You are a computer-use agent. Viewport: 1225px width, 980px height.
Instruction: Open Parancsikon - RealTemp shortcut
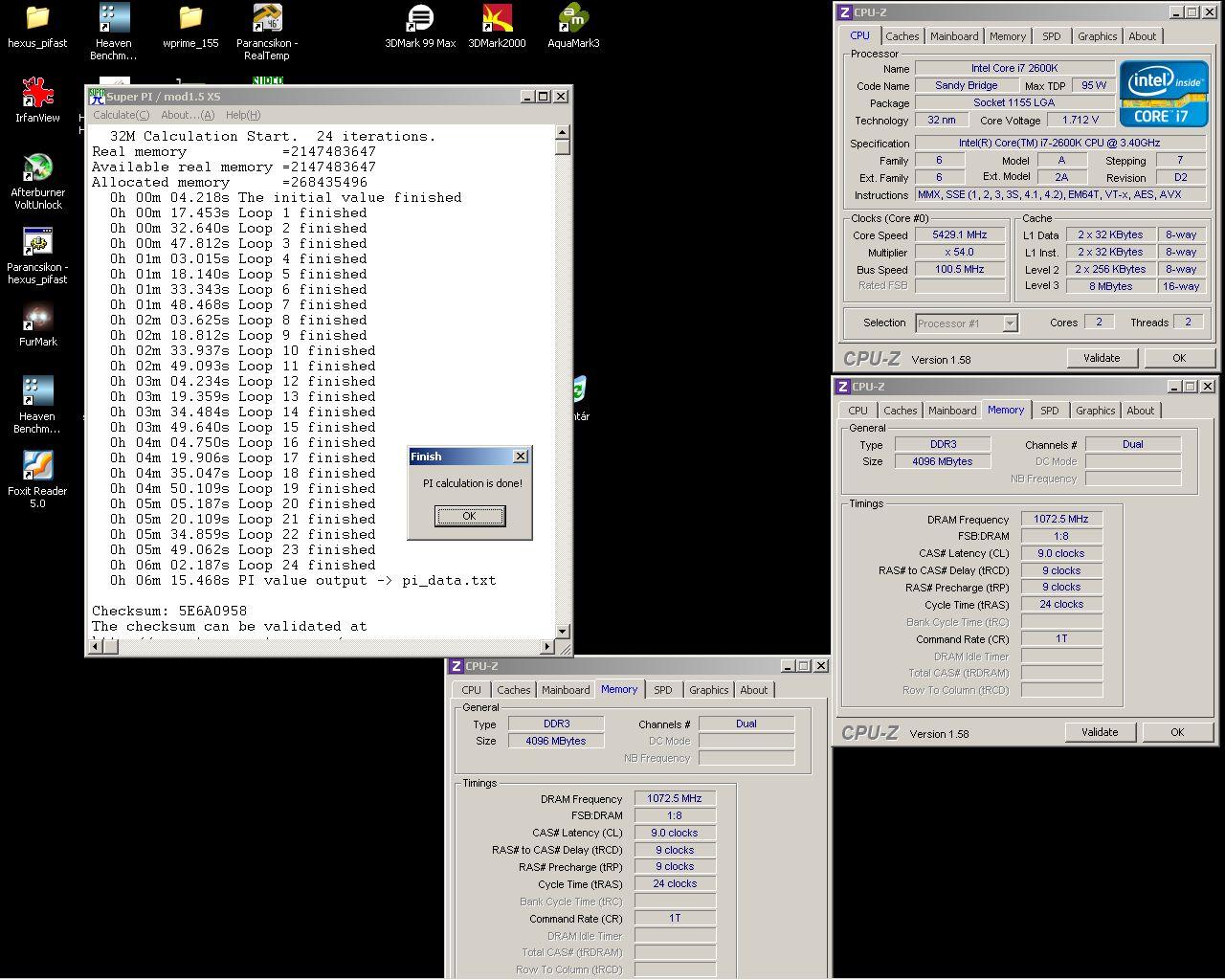267,32
